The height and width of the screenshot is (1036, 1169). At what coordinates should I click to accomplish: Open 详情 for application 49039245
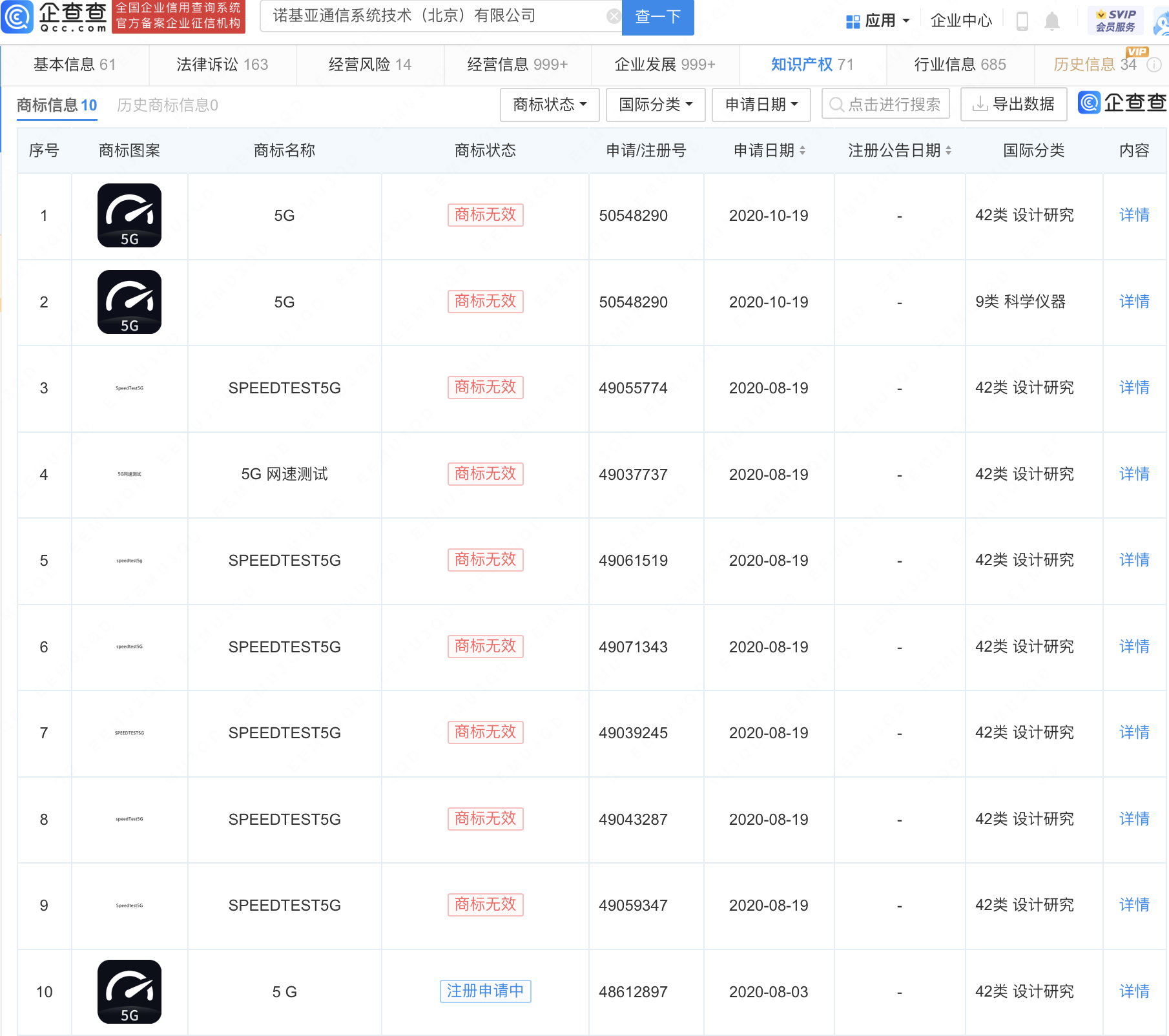coord(1134,732)
